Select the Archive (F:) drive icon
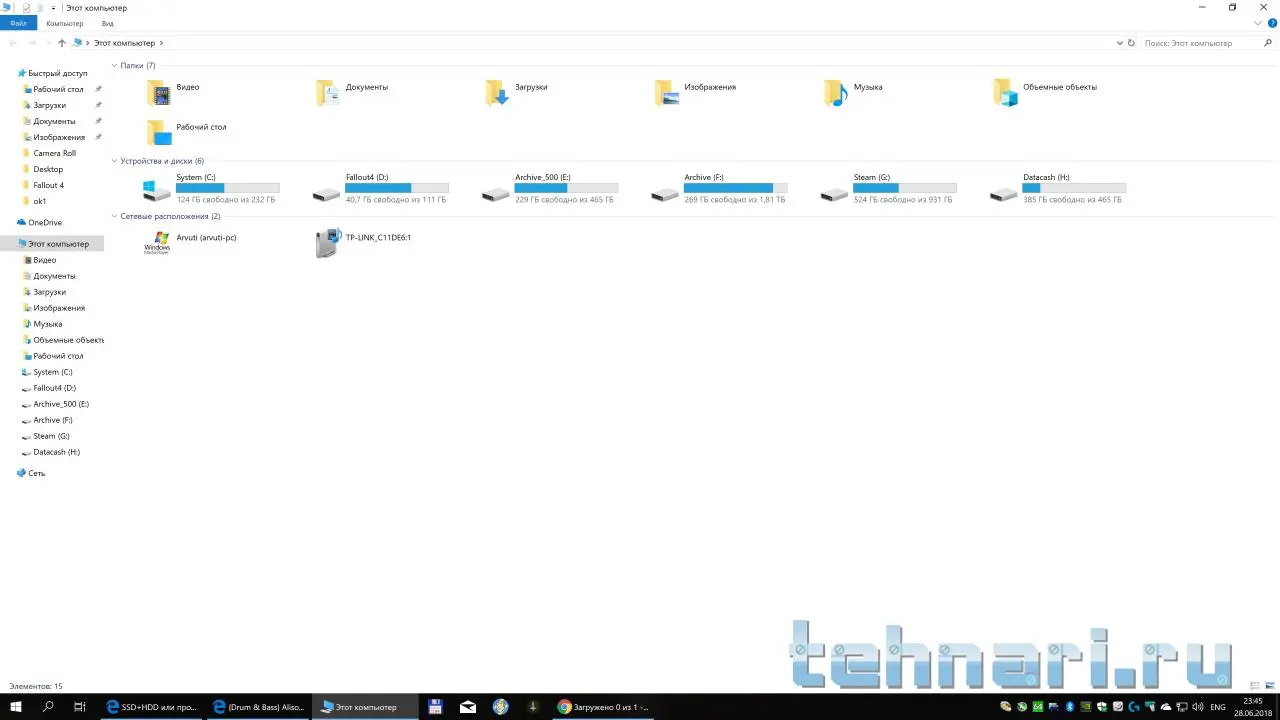Screen dimensions: 1280x720 pos(665,193)
